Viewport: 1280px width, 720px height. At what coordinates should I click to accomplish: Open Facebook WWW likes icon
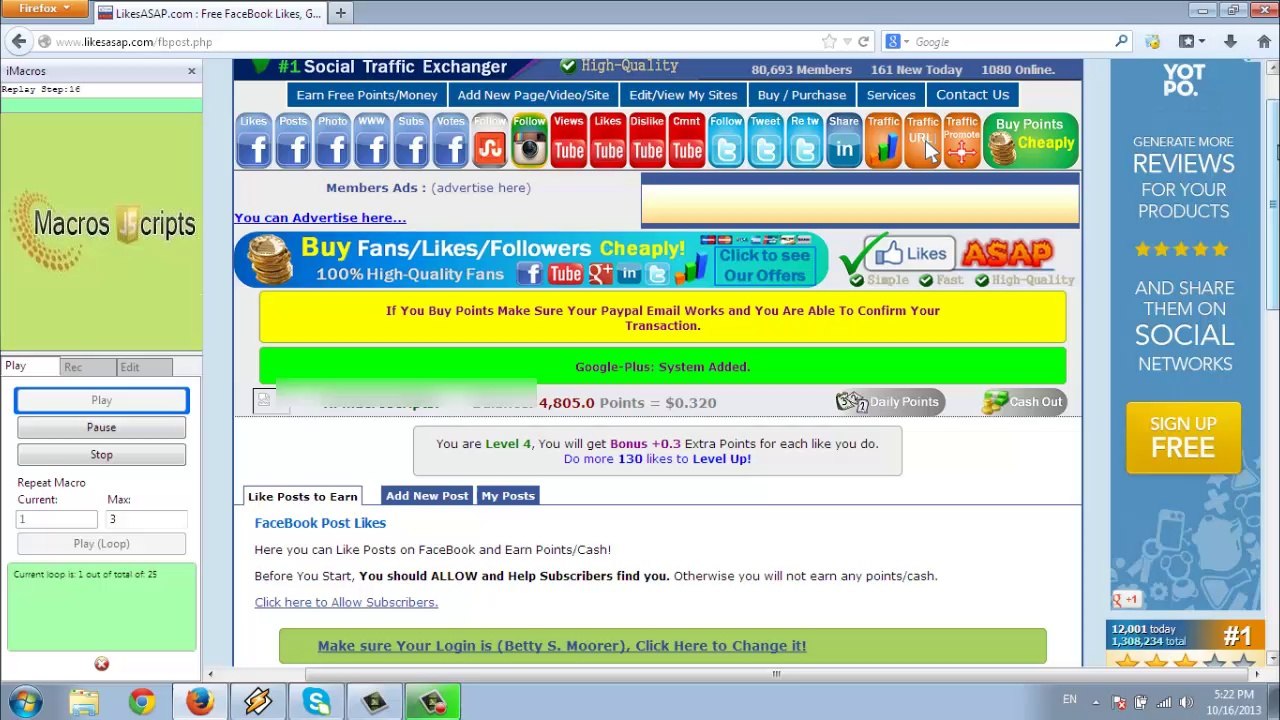click(x=371, y=140)
